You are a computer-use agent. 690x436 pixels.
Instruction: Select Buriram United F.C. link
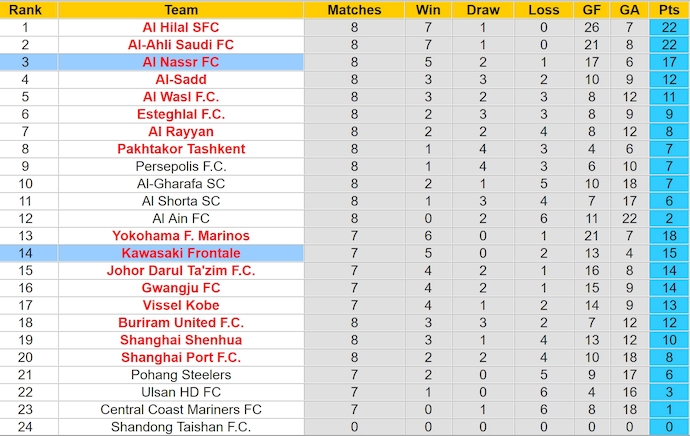pyautogui.click(x=180, y=322)
